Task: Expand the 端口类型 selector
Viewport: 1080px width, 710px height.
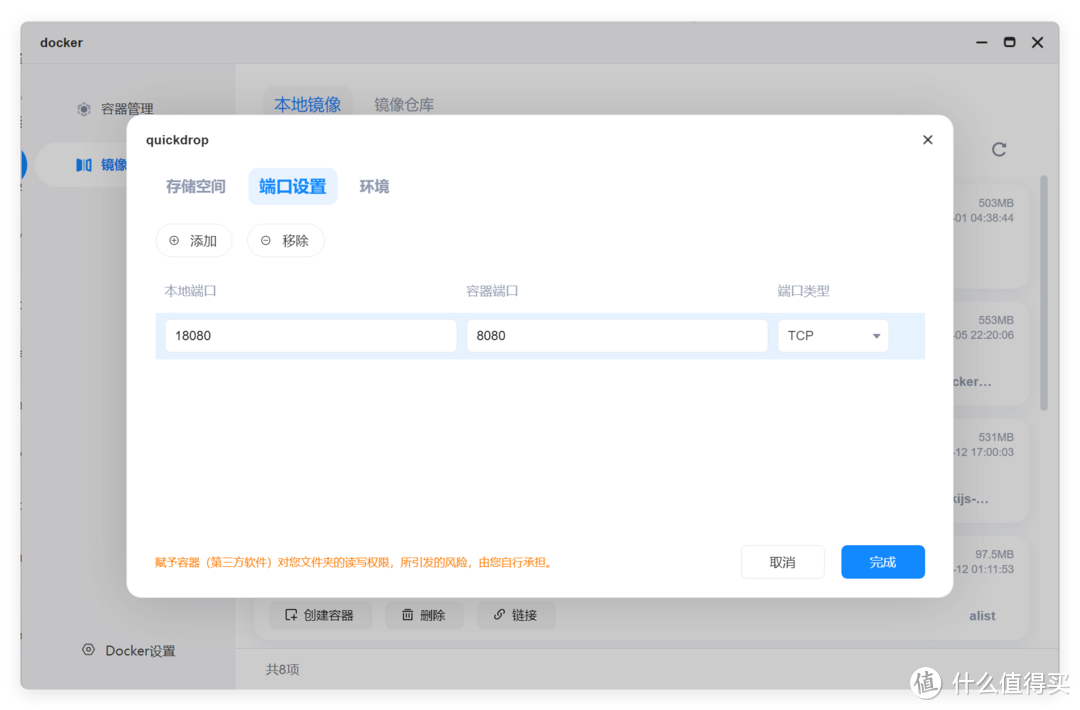Action: [877, 335]
